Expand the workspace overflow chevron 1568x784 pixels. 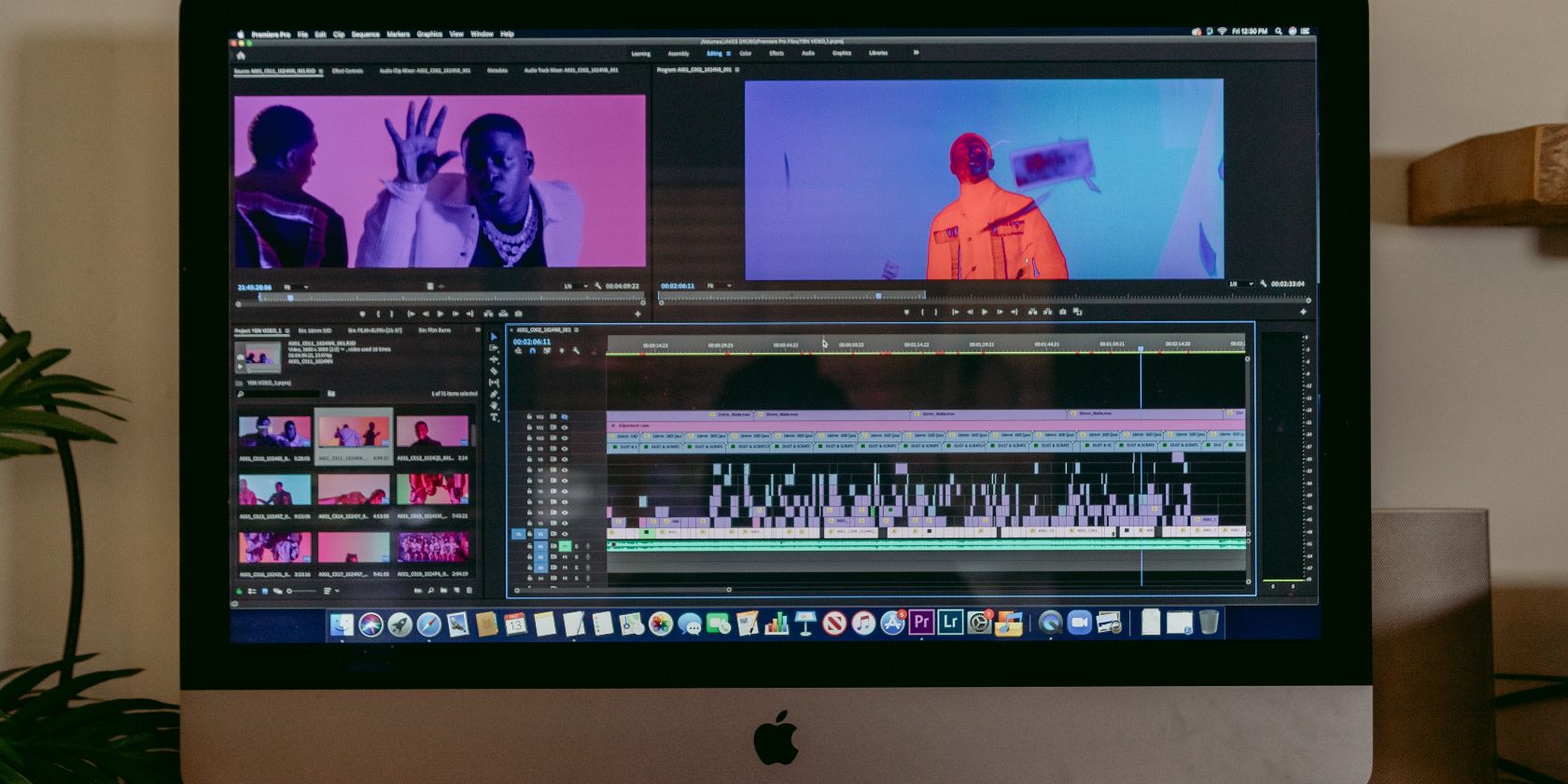tap(916, 53)
